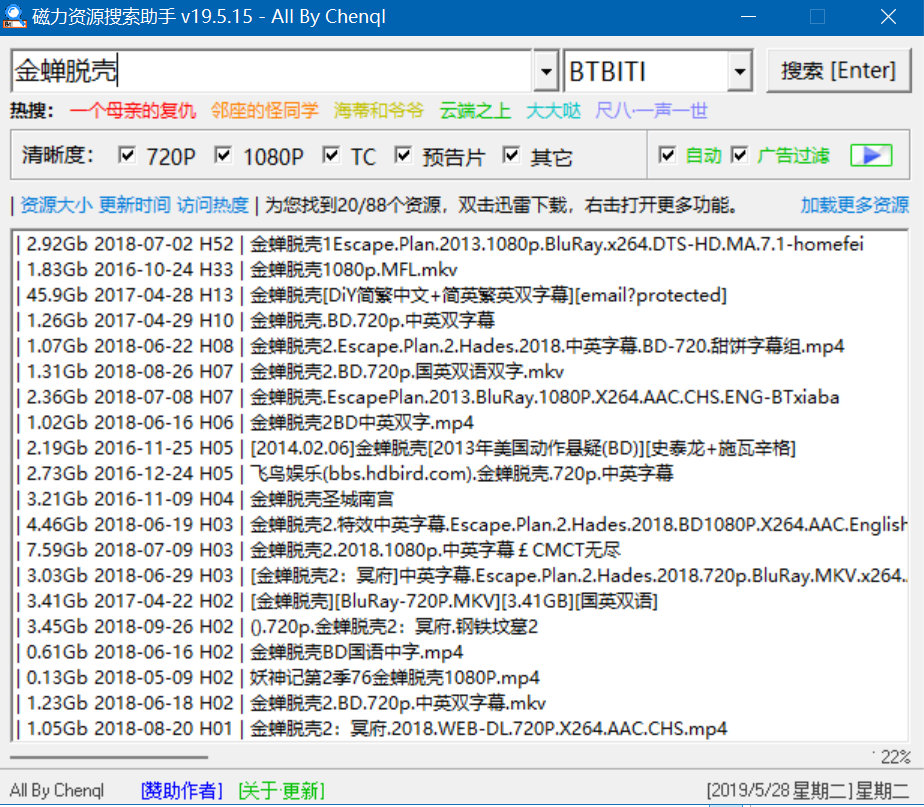Screen dimensions: 924x807
Task: Uncheck the 720P quality filter
Action: coord(125,156)
